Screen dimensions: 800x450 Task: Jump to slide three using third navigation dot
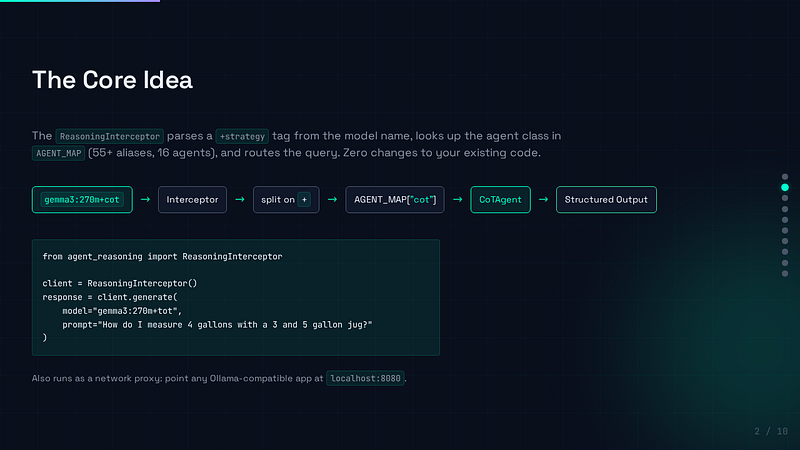coord(785,198)
